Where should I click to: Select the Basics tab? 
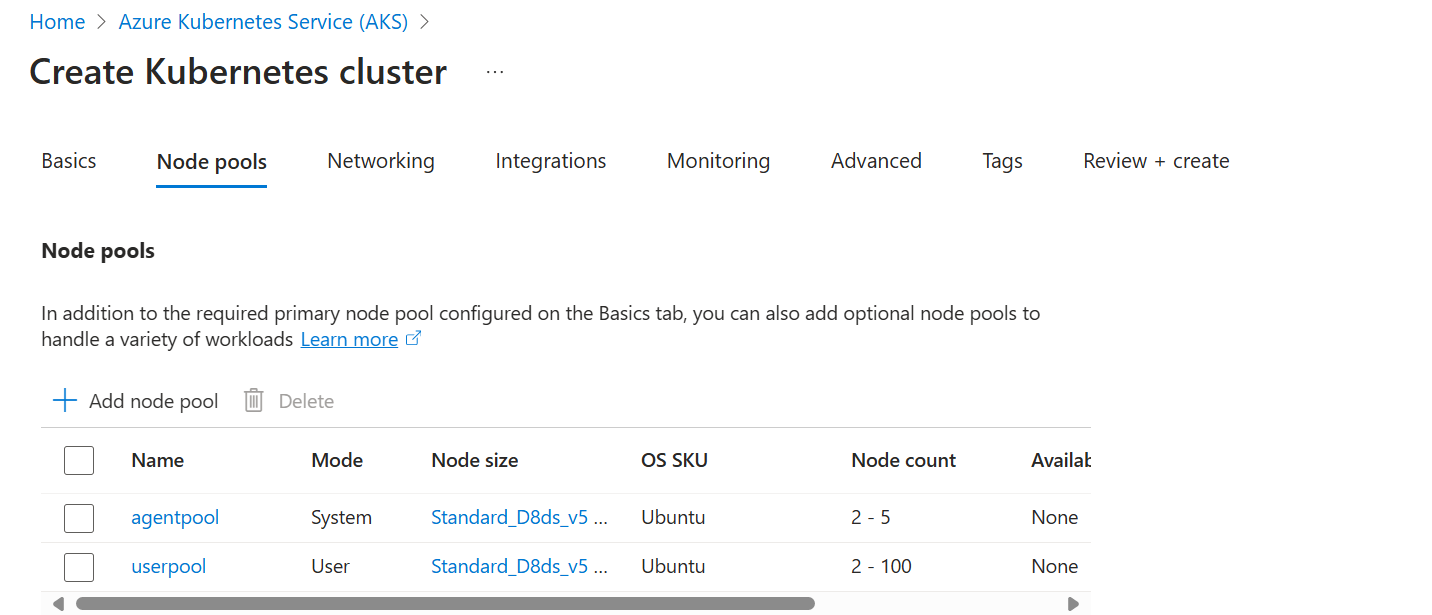69,161
